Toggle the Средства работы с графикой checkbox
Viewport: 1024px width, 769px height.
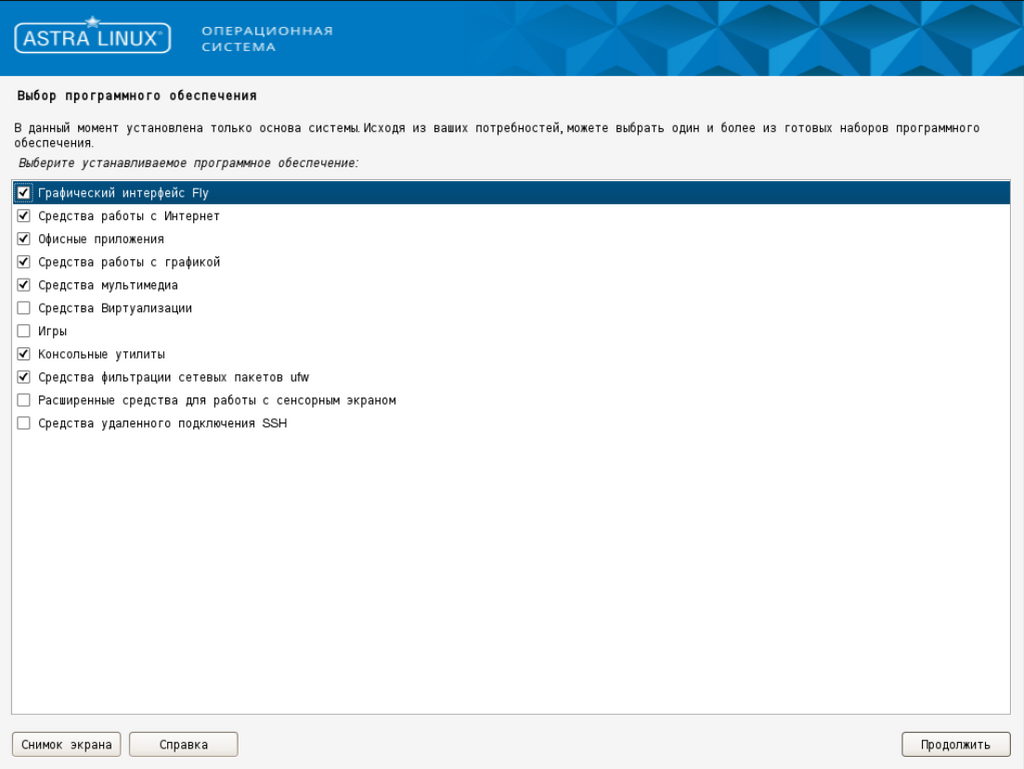point(24,262)
